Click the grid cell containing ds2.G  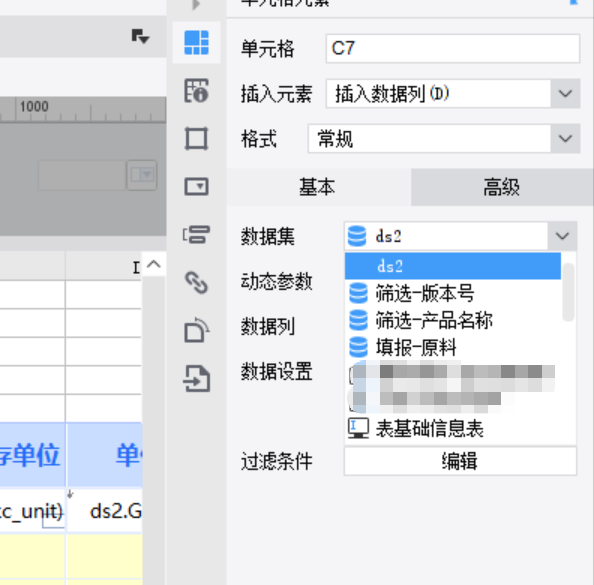[x=105, y=510]
